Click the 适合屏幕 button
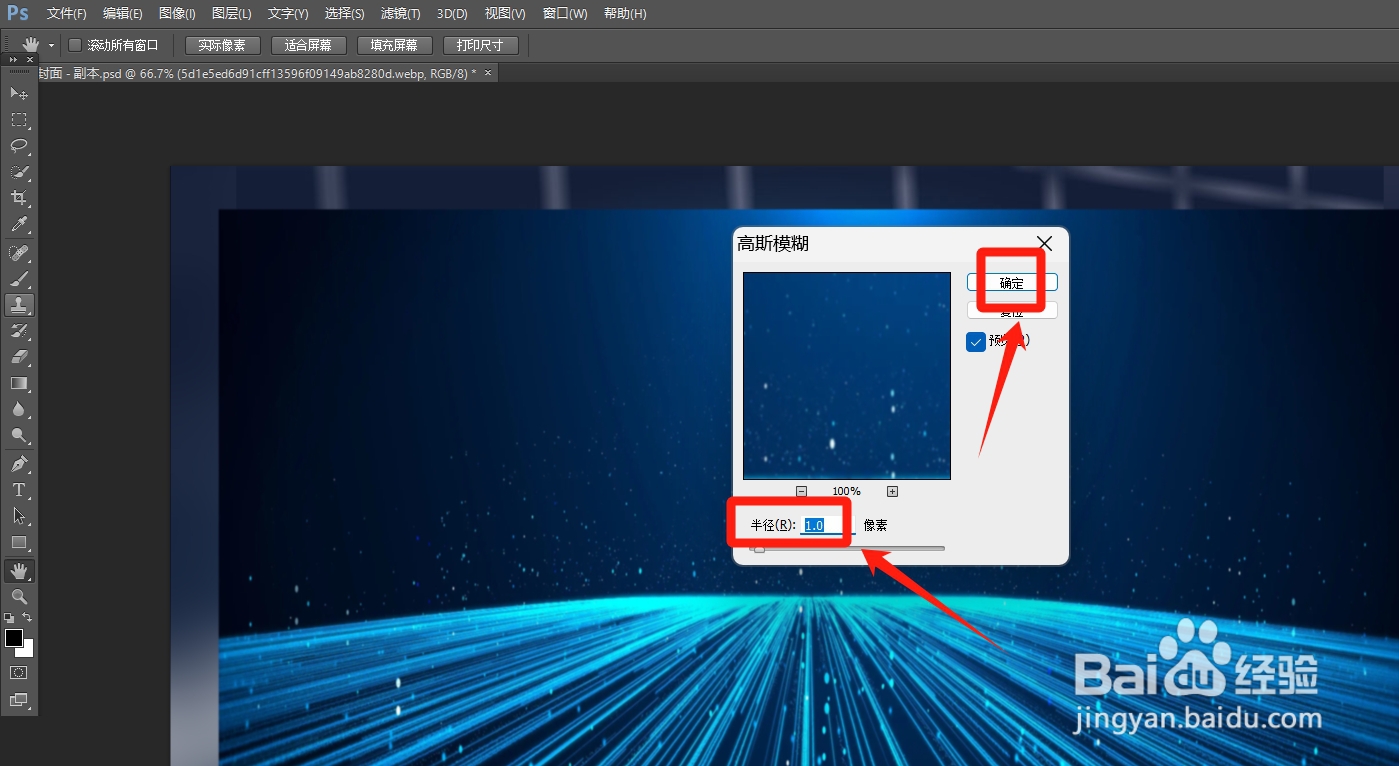Image resolution: width=1399 pixels, height=766 pixels. click(x=308, y=45)
